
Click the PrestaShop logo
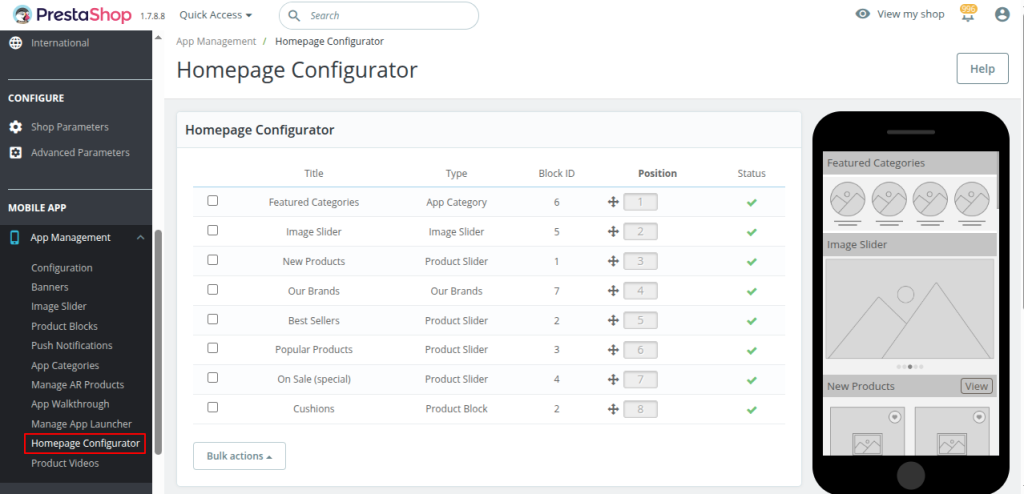[x=72, y=14]
